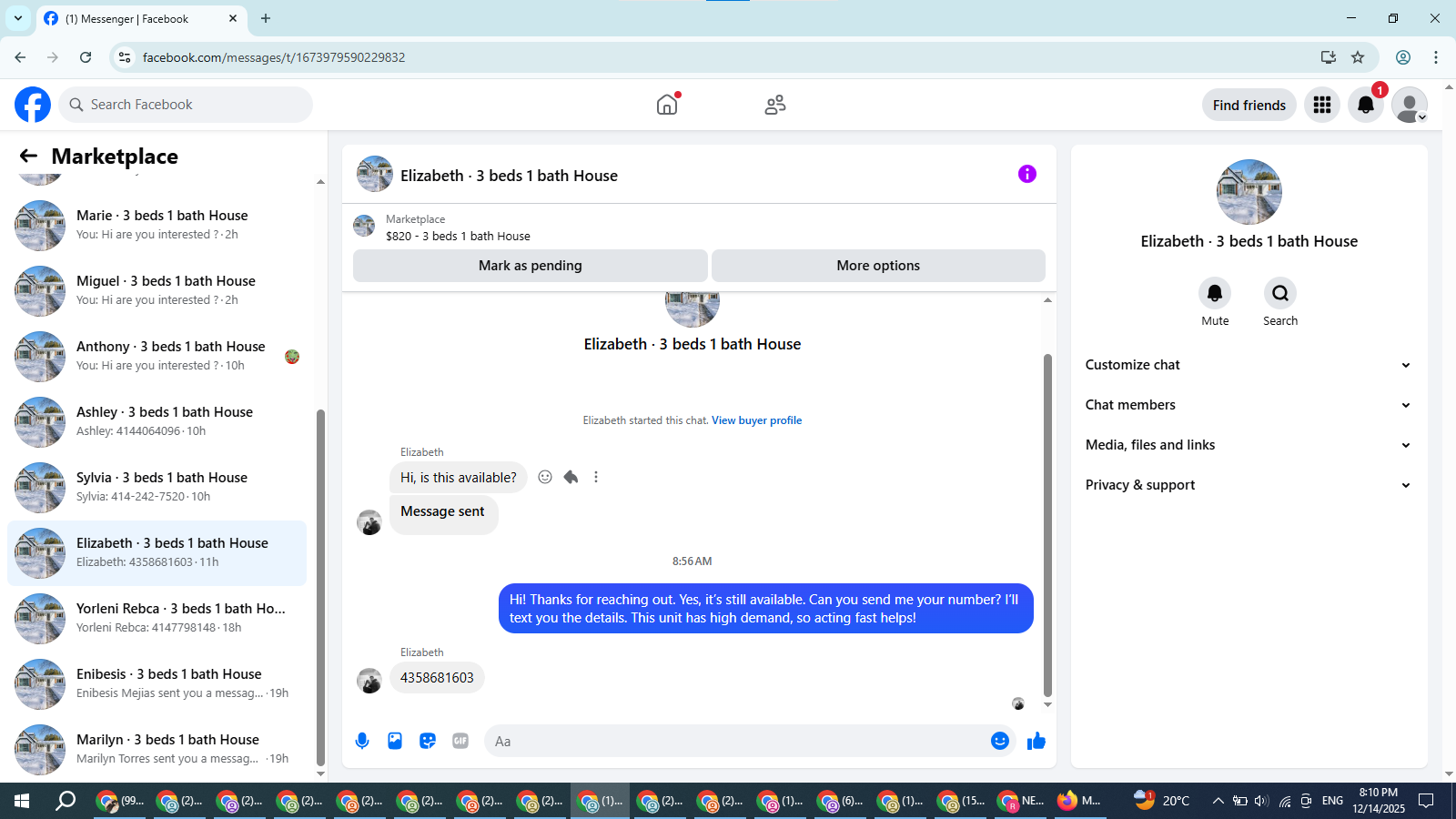Image resolution: width=1456 pixels, height=819 pixels.
Task: Click the Aa message input field
Action: pyautogui.click(x=739, y=741)
